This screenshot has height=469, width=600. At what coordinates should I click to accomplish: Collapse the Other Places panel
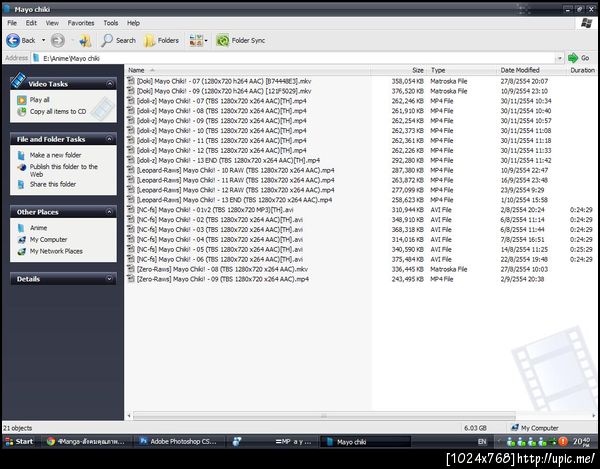109,212
